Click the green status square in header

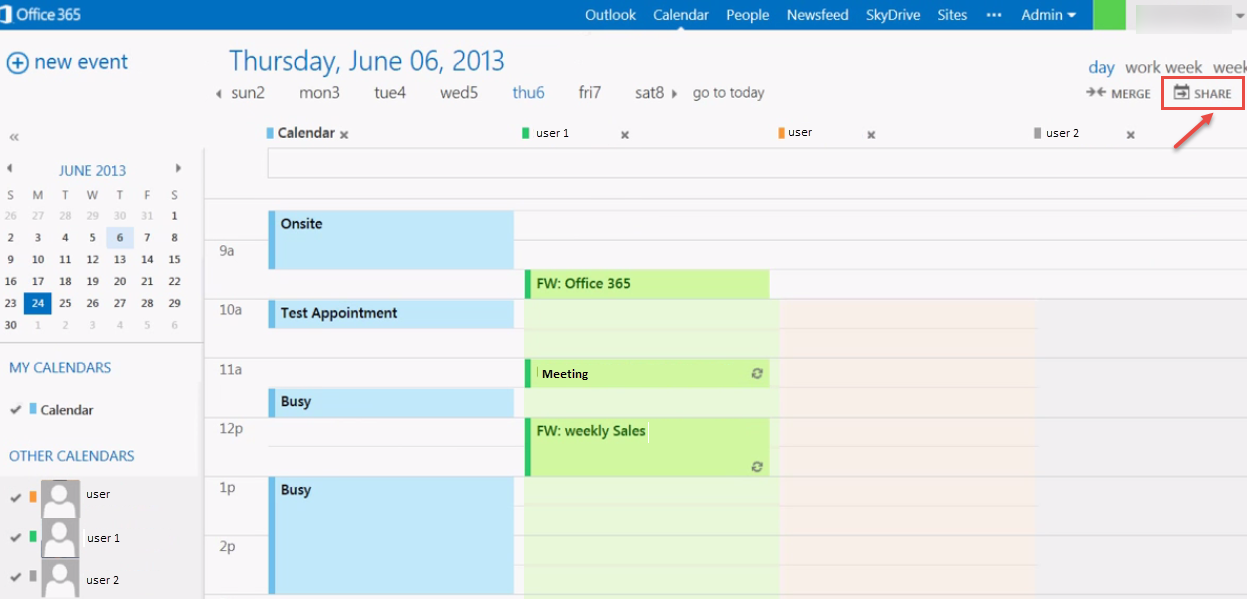1108,15
